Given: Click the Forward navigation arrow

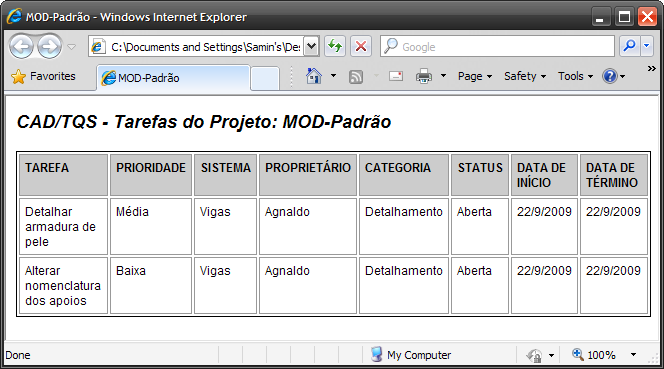Looking at the screenshot, I should click(50, 46).
